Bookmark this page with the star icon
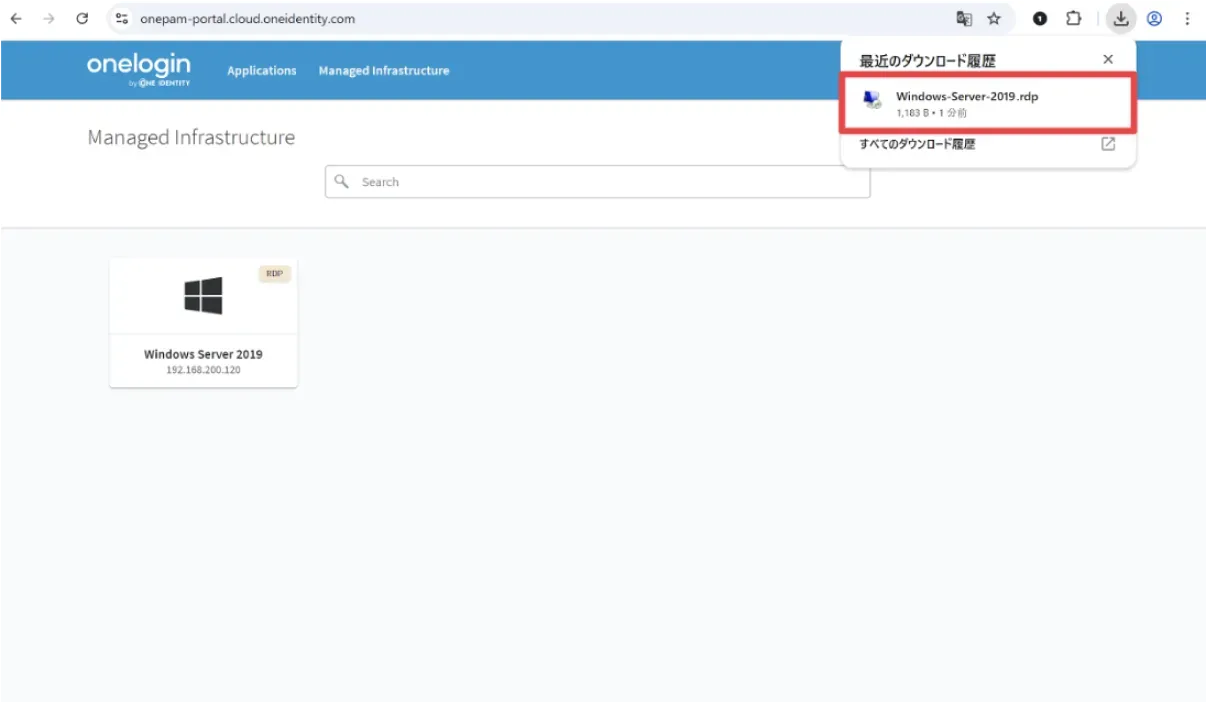The width and height of the screenshot is (1206, 702). pyautogui.click(x=994, y=19)
